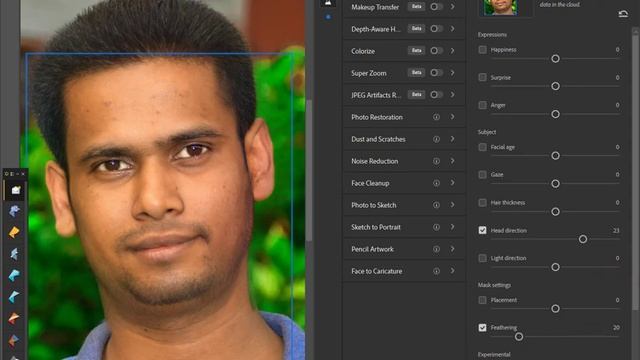The image size is (640, 360).
Task: Uncheck the Head direction checkbox
Action: [482, 231]
